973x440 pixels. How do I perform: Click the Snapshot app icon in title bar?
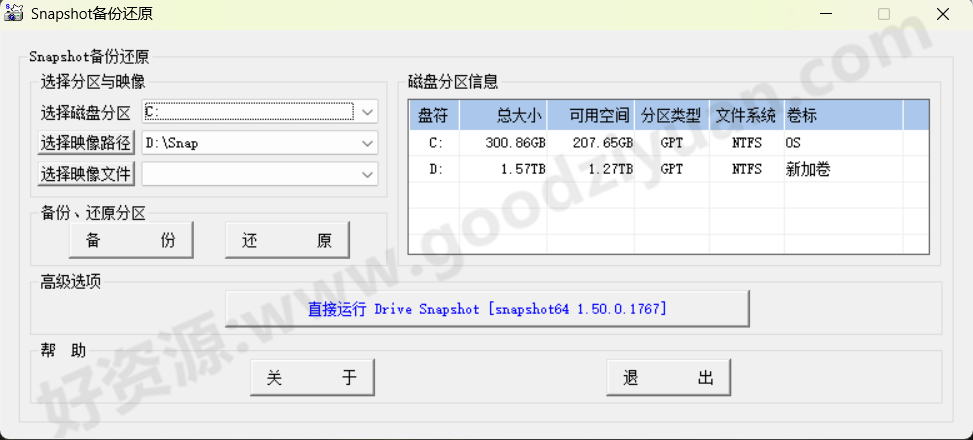pyautogui.click(x=14, y=13)
